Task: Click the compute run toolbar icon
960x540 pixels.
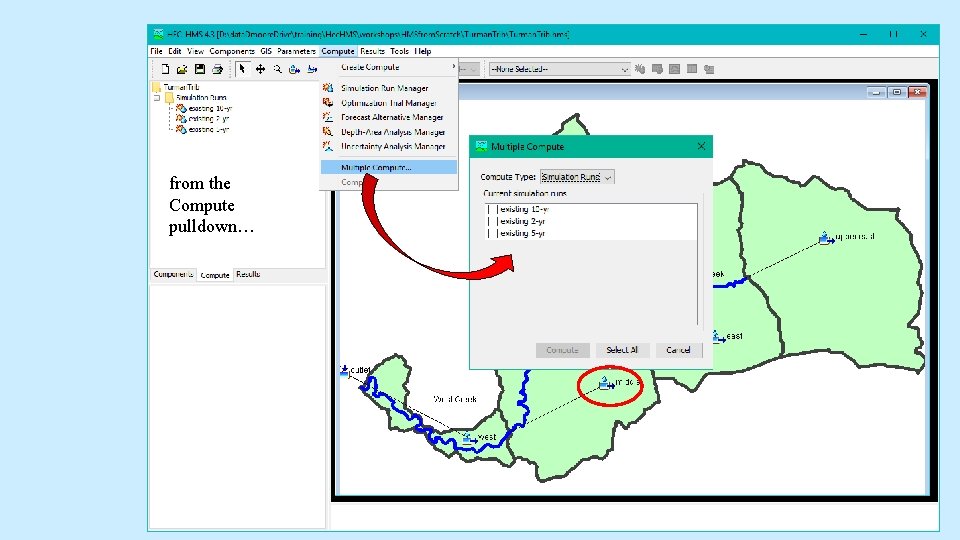Action: click(640, 69)
